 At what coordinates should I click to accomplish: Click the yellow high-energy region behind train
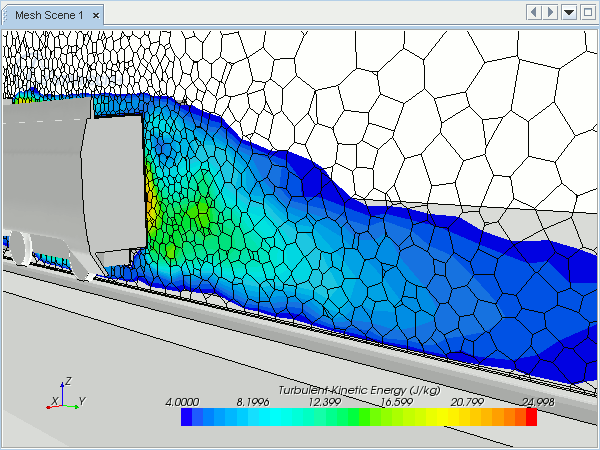153,200
